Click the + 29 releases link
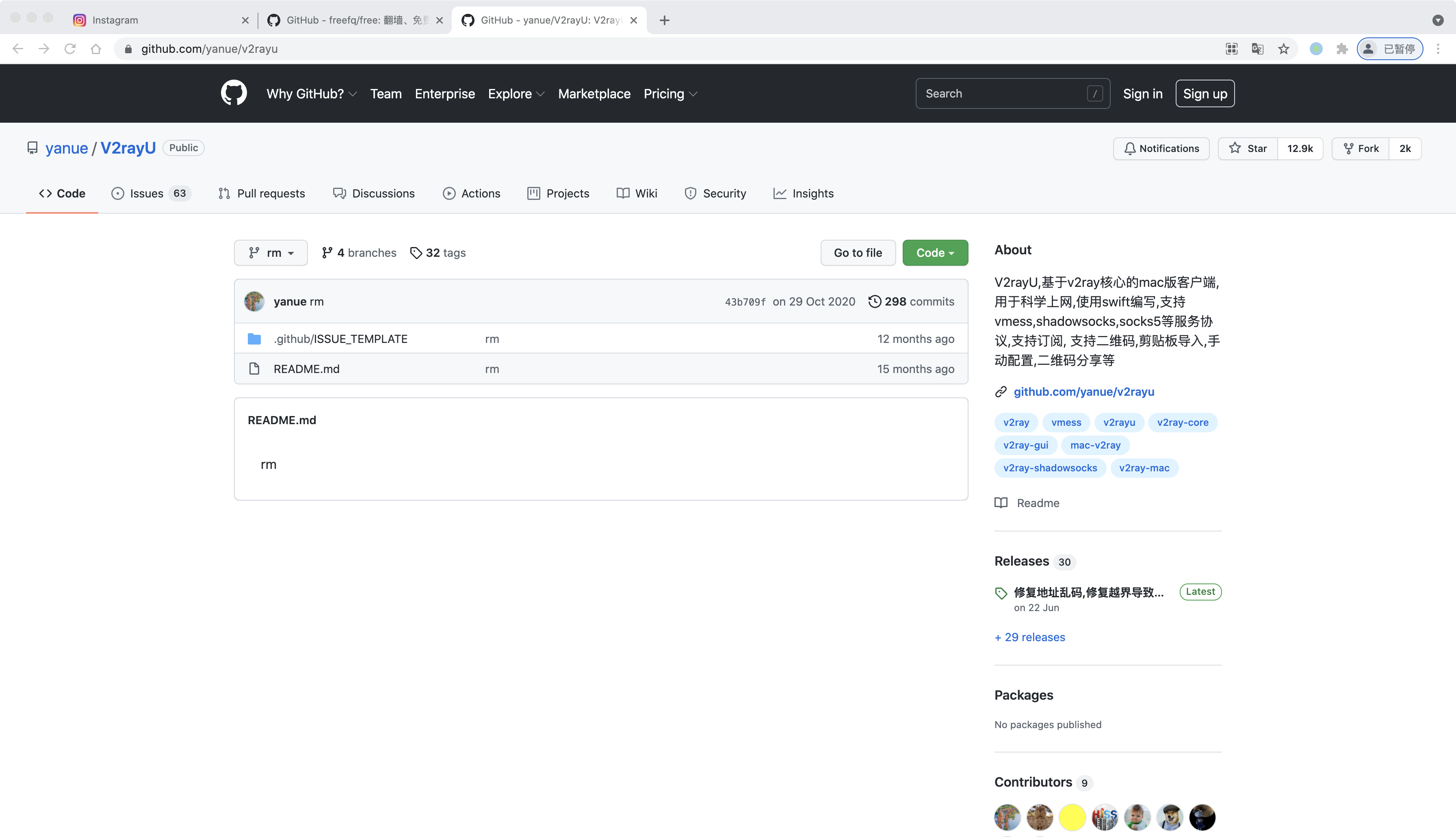The width and height of the screenshot is (1456, 837). pyautogui.click(x=1030, y=637)
